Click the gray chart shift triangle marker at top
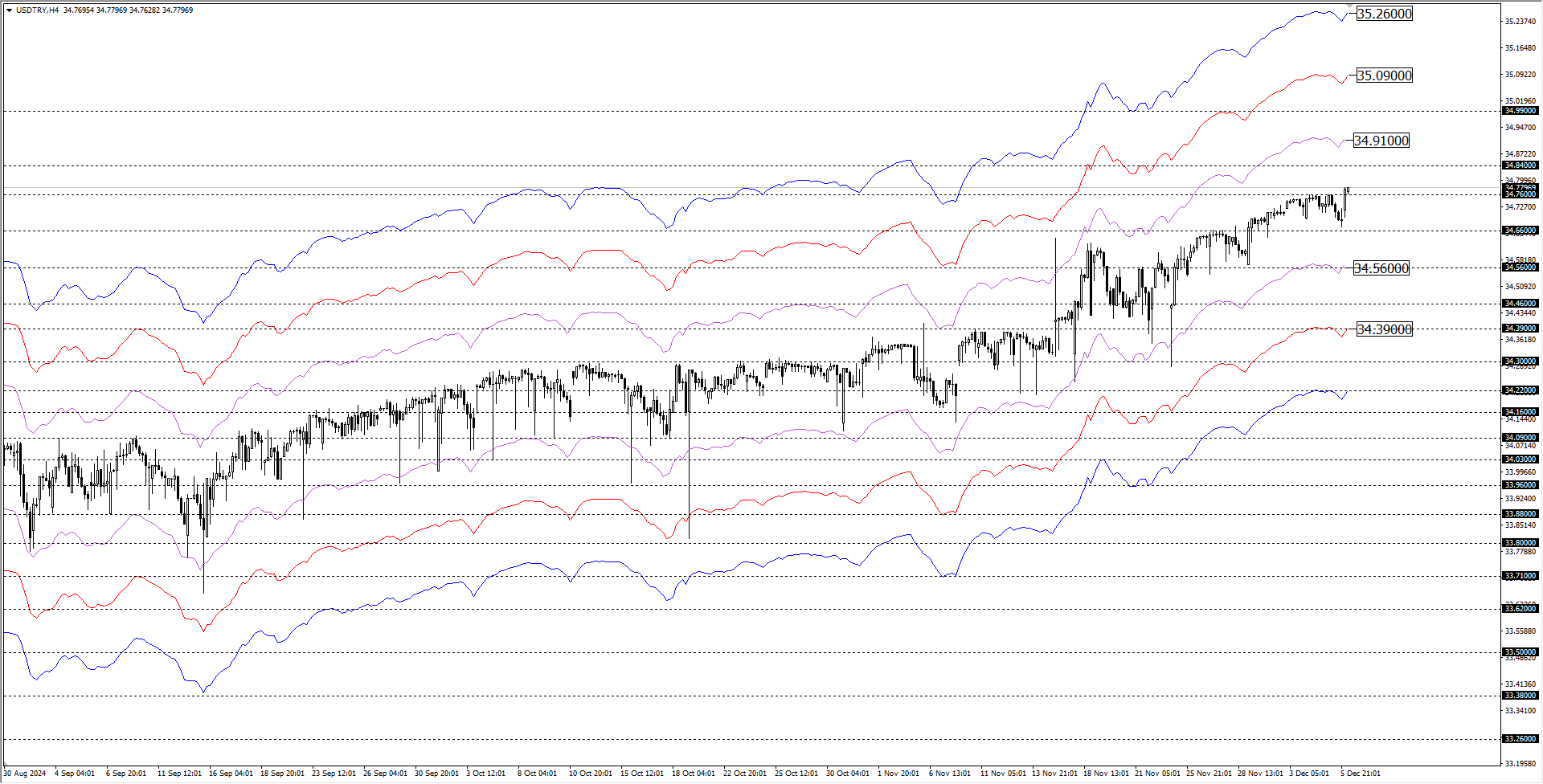The image size is (1543, 784). pyautogui.click(x=1350, y=6)
